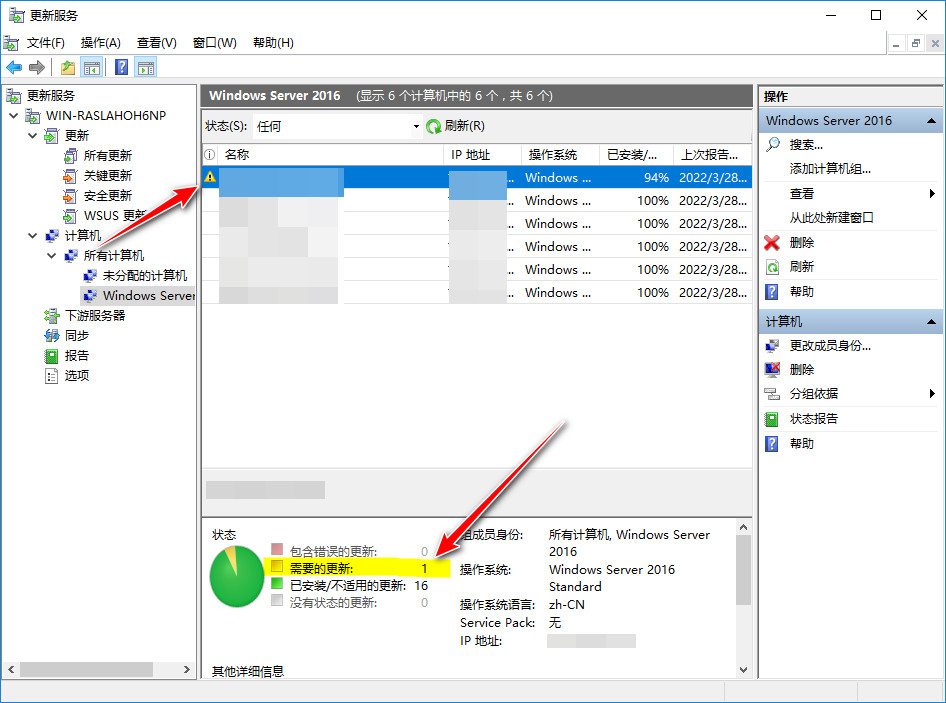Sort by Name (名称) column header
Image resolution: width=946 pixels, height=703 pixels.
(331, 154)
